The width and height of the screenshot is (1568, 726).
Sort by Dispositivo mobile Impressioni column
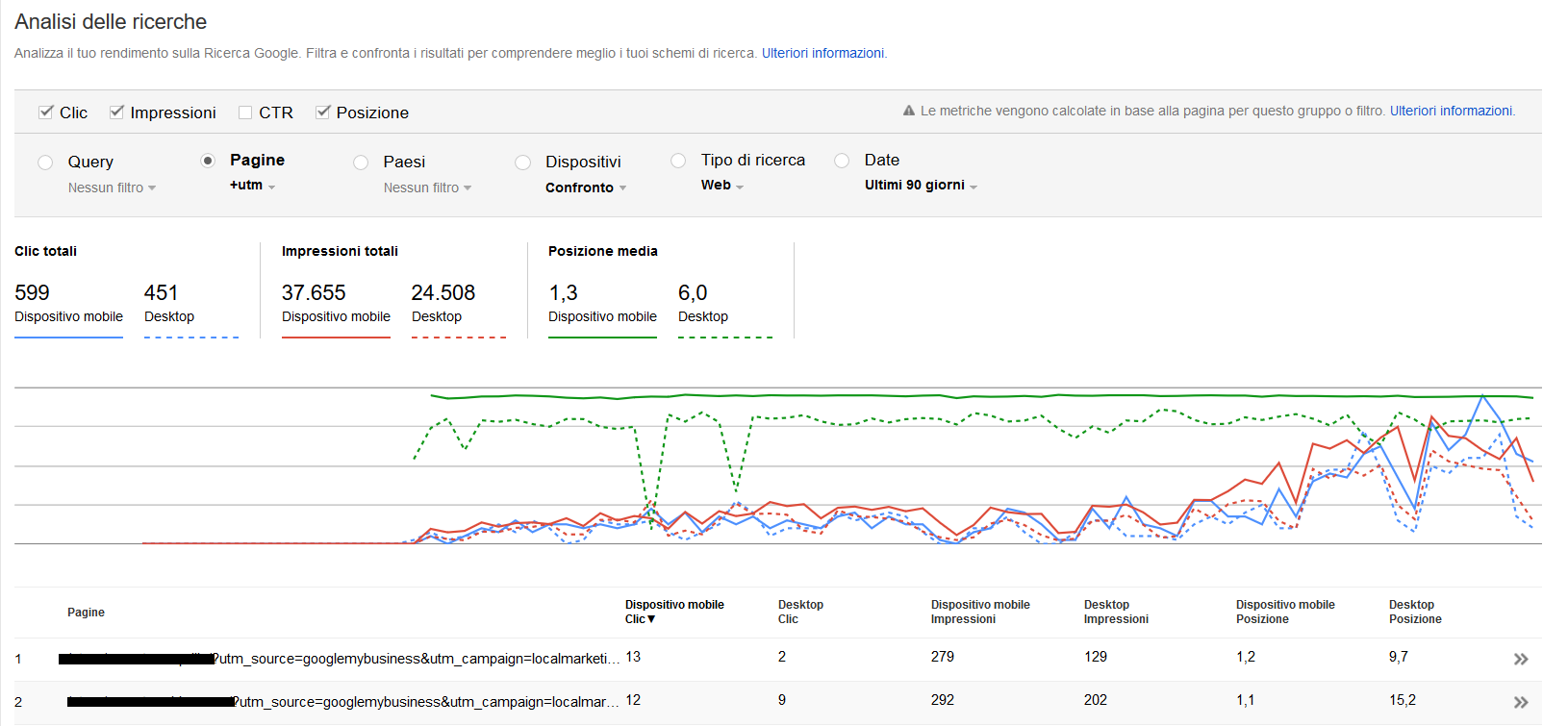(980, 612)
